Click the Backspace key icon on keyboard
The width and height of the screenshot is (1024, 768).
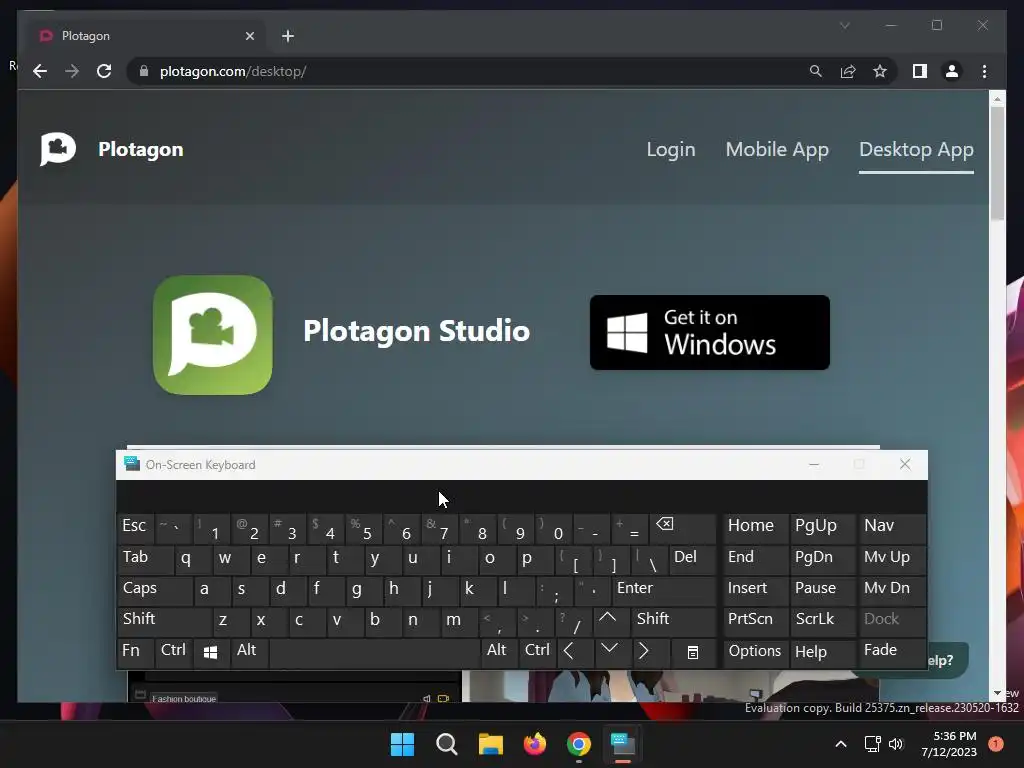point(682,526)
